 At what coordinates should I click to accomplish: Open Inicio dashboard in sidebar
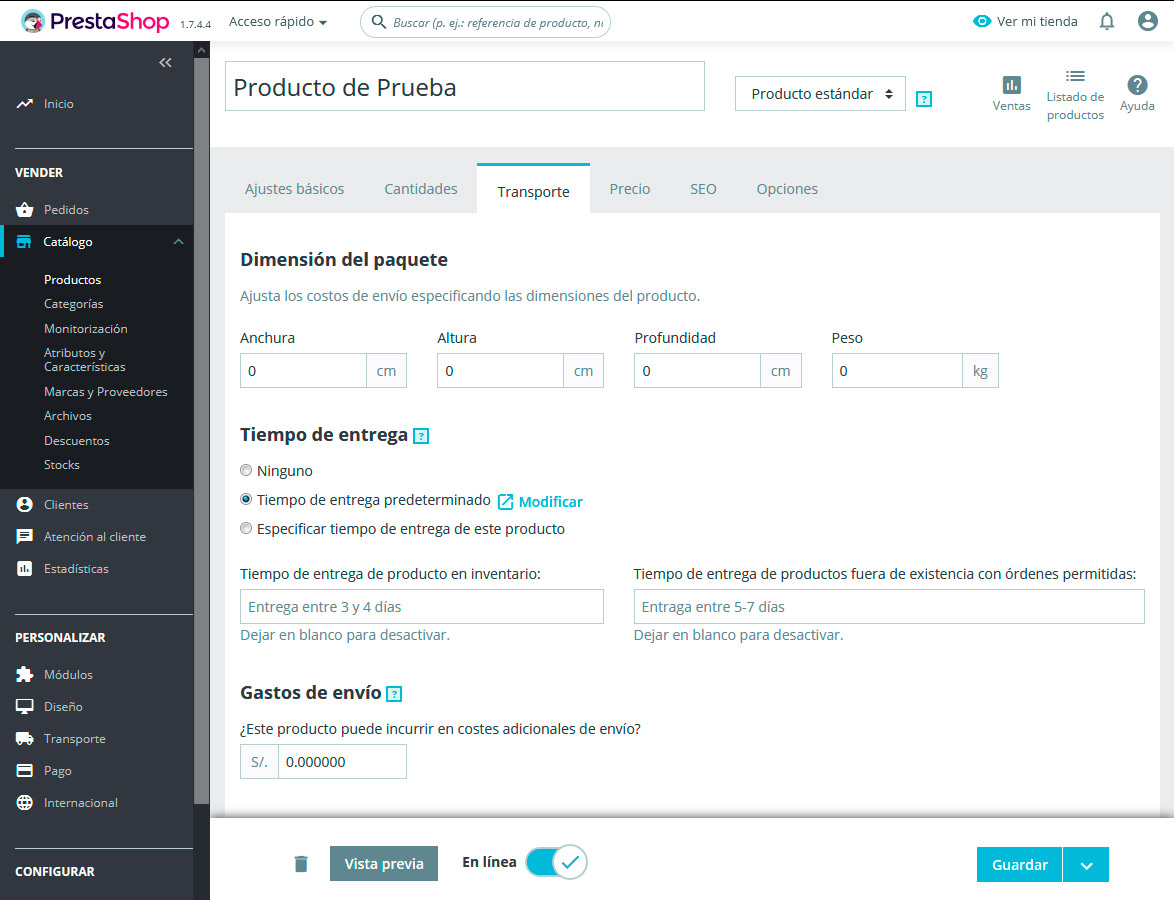[58, 104]
